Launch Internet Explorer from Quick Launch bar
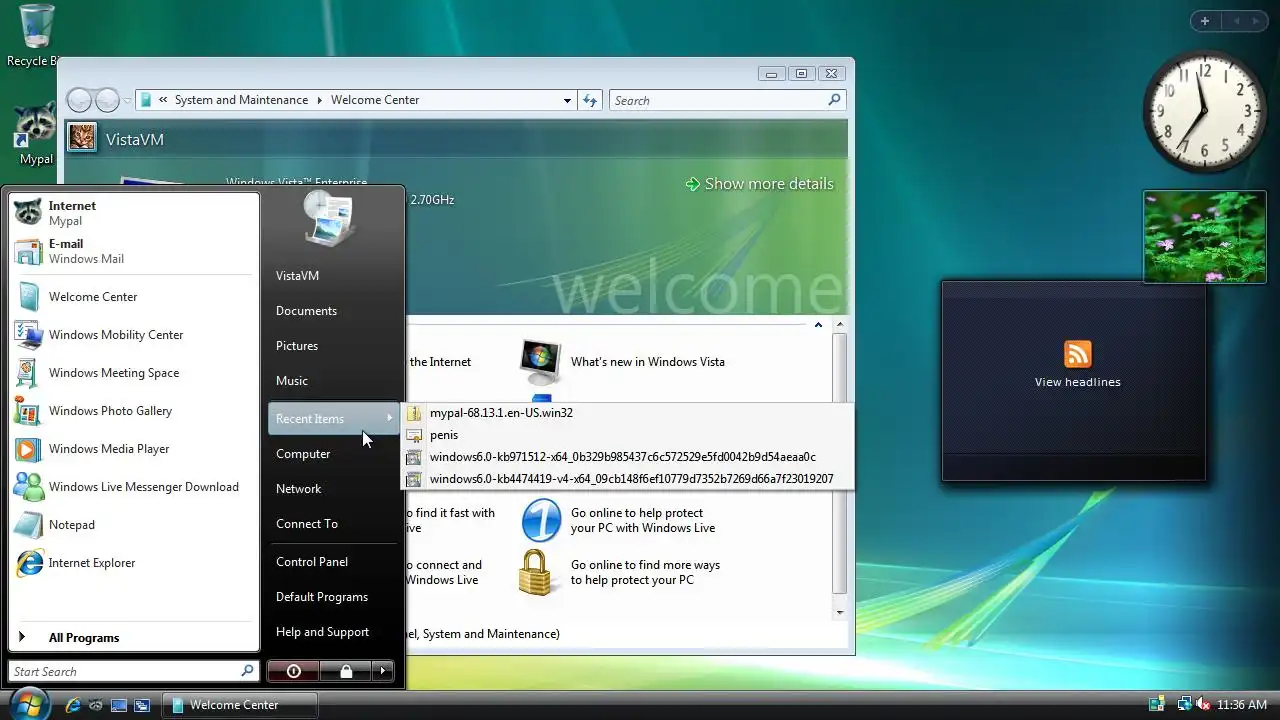Image resolution: width=1280 pixels, height=720 pixels. tap(73, 705)
